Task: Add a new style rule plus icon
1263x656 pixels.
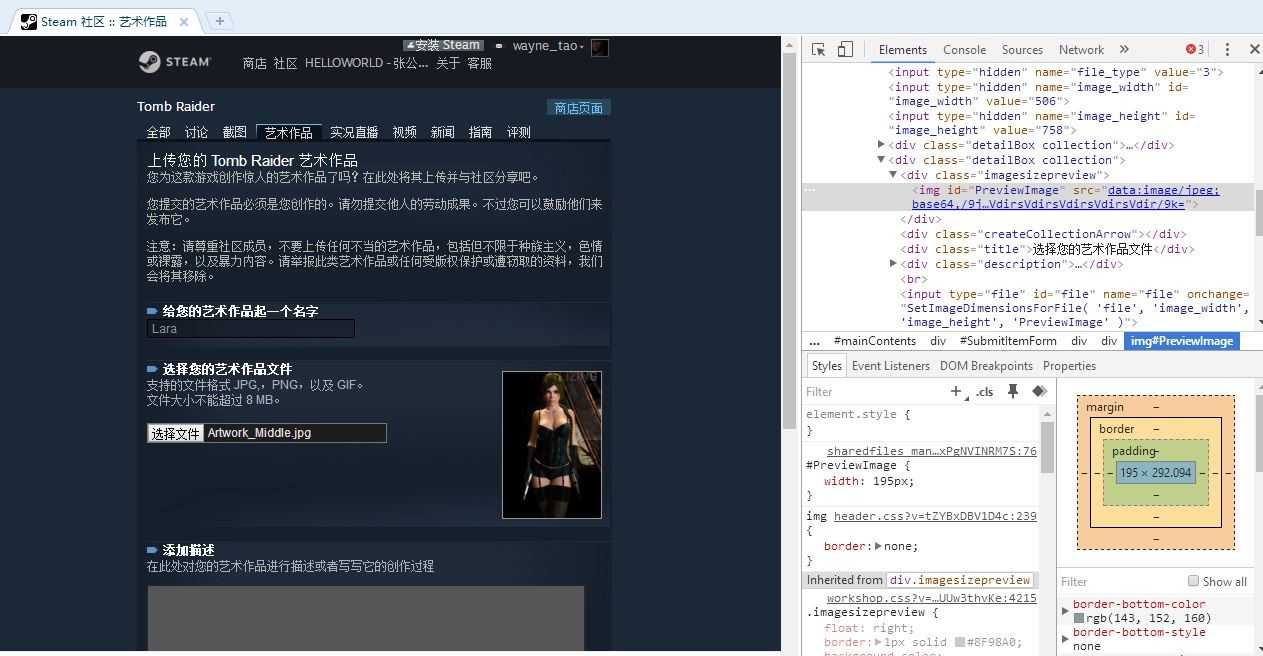Action: (x=956, y=391)
